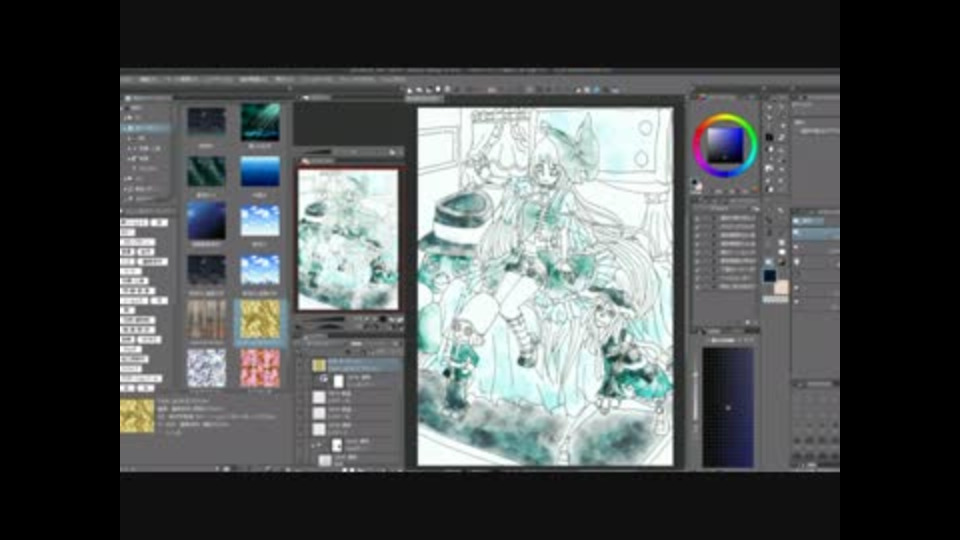This screenshot has width=960, height=540.
Task: Pick a shade in the color wheel square
Action: click(x=726, y=146)
